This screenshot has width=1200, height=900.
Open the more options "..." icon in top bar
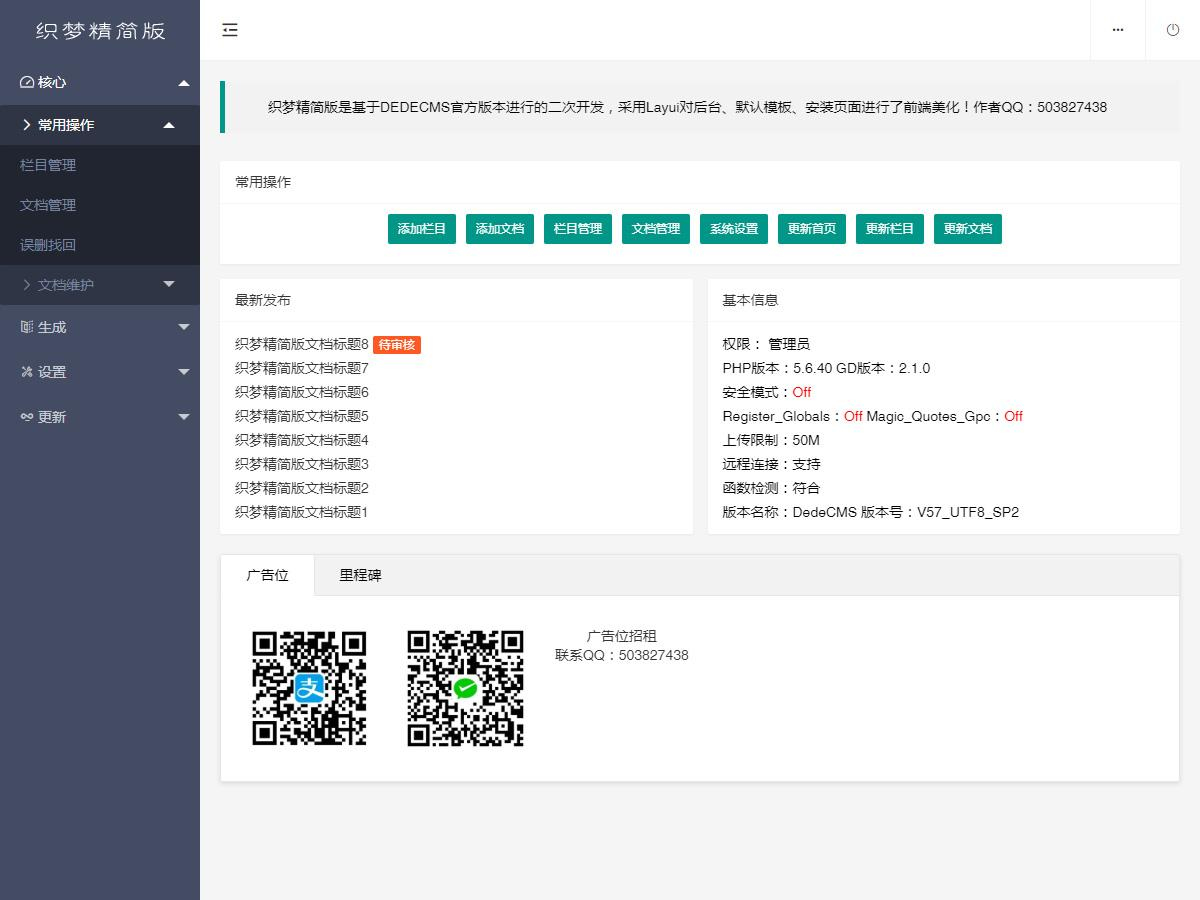[x=1117, y=30]
